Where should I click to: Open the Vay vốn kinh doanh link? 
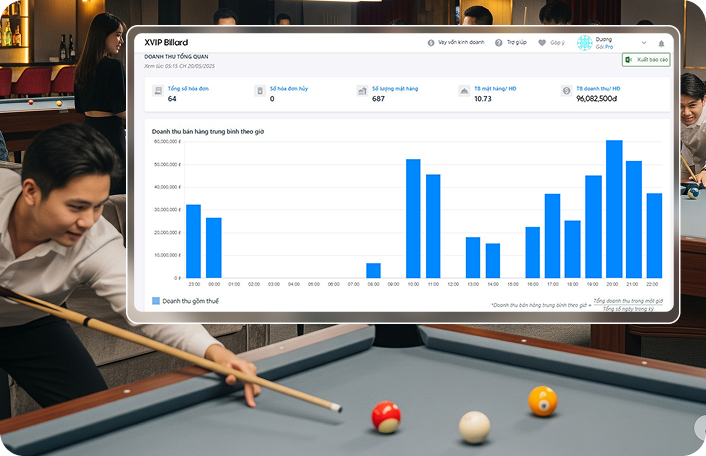coord(462,43)
